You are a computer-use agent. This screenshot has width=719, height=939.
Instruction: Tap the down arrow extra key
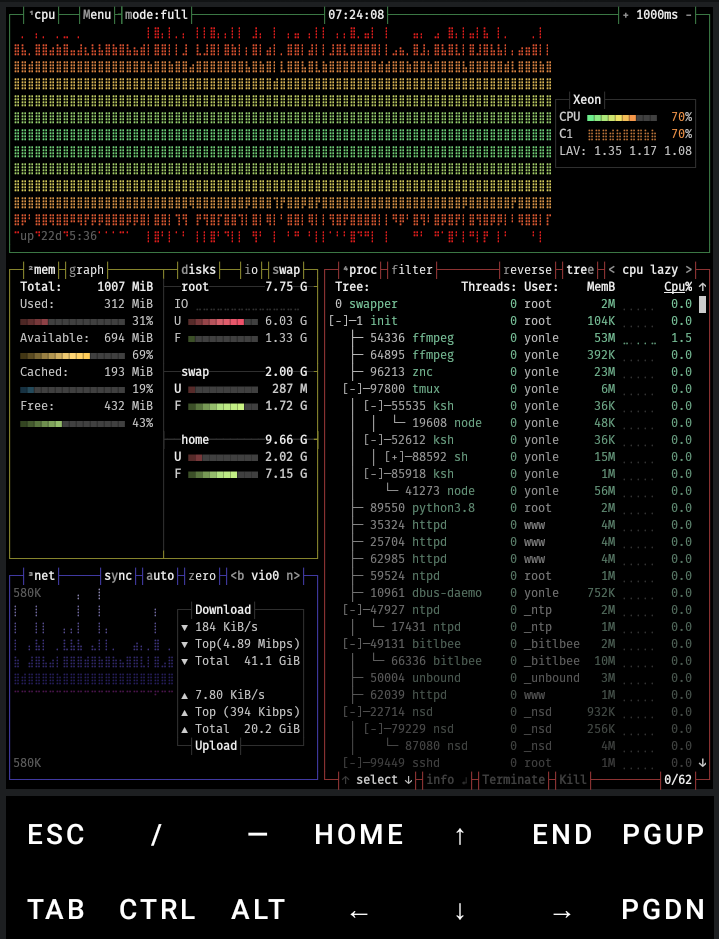coord(460,911)
